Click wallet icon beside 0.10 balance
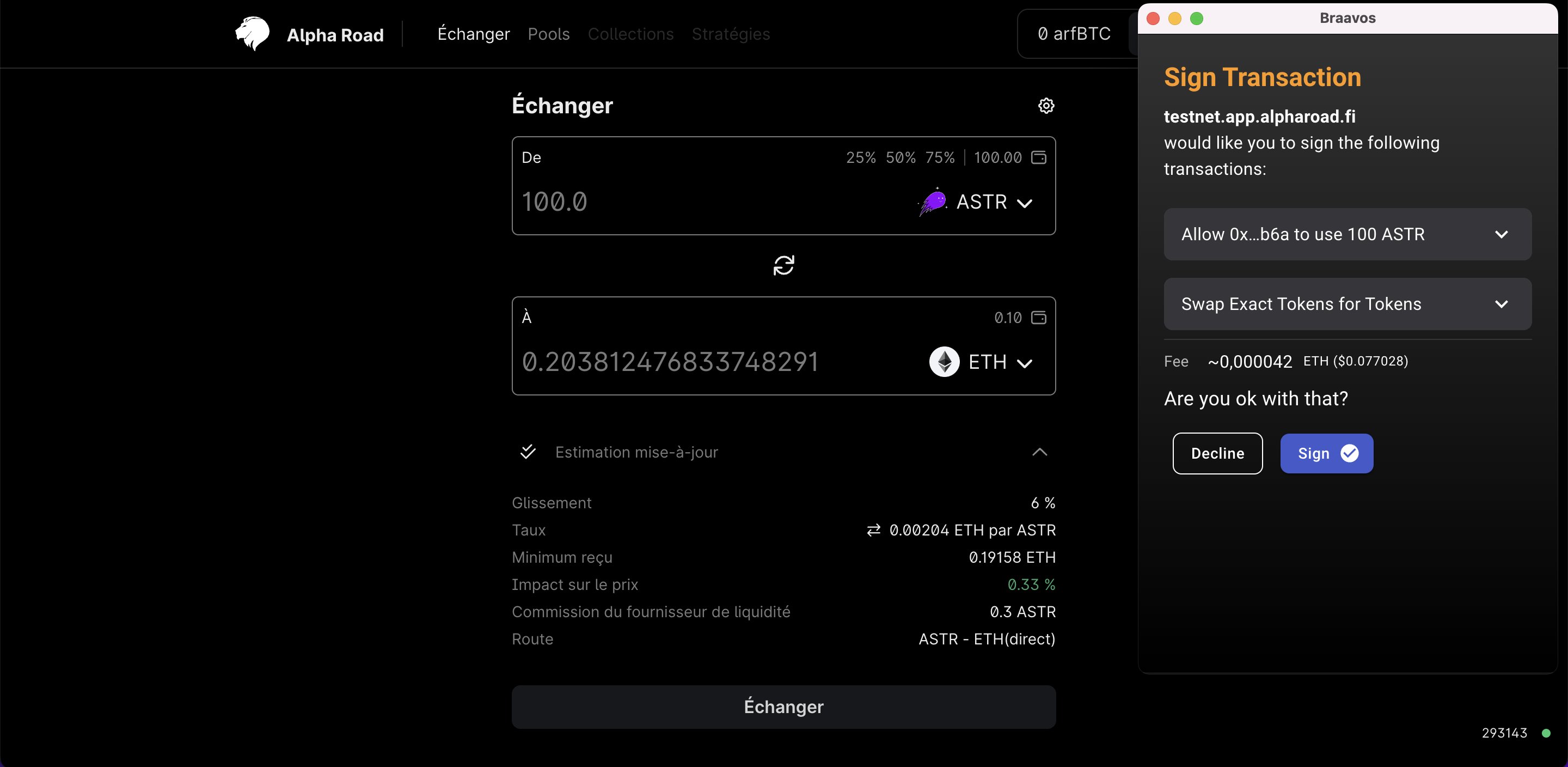 coord(1038,318)
